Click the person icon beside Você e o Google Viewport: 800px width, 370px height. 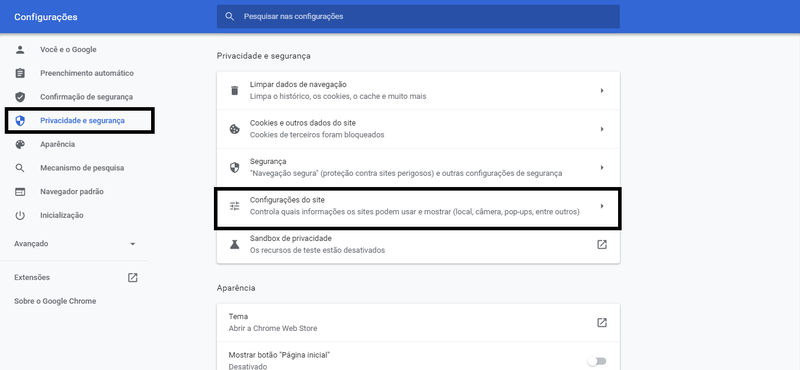click(x=20, y=50)
